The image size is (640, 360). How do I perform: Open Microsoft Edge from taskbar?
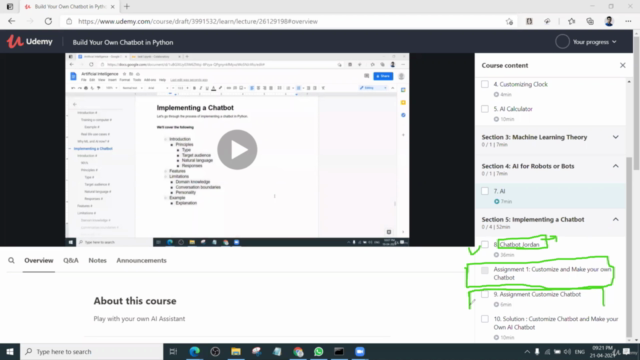coord(195,351)
